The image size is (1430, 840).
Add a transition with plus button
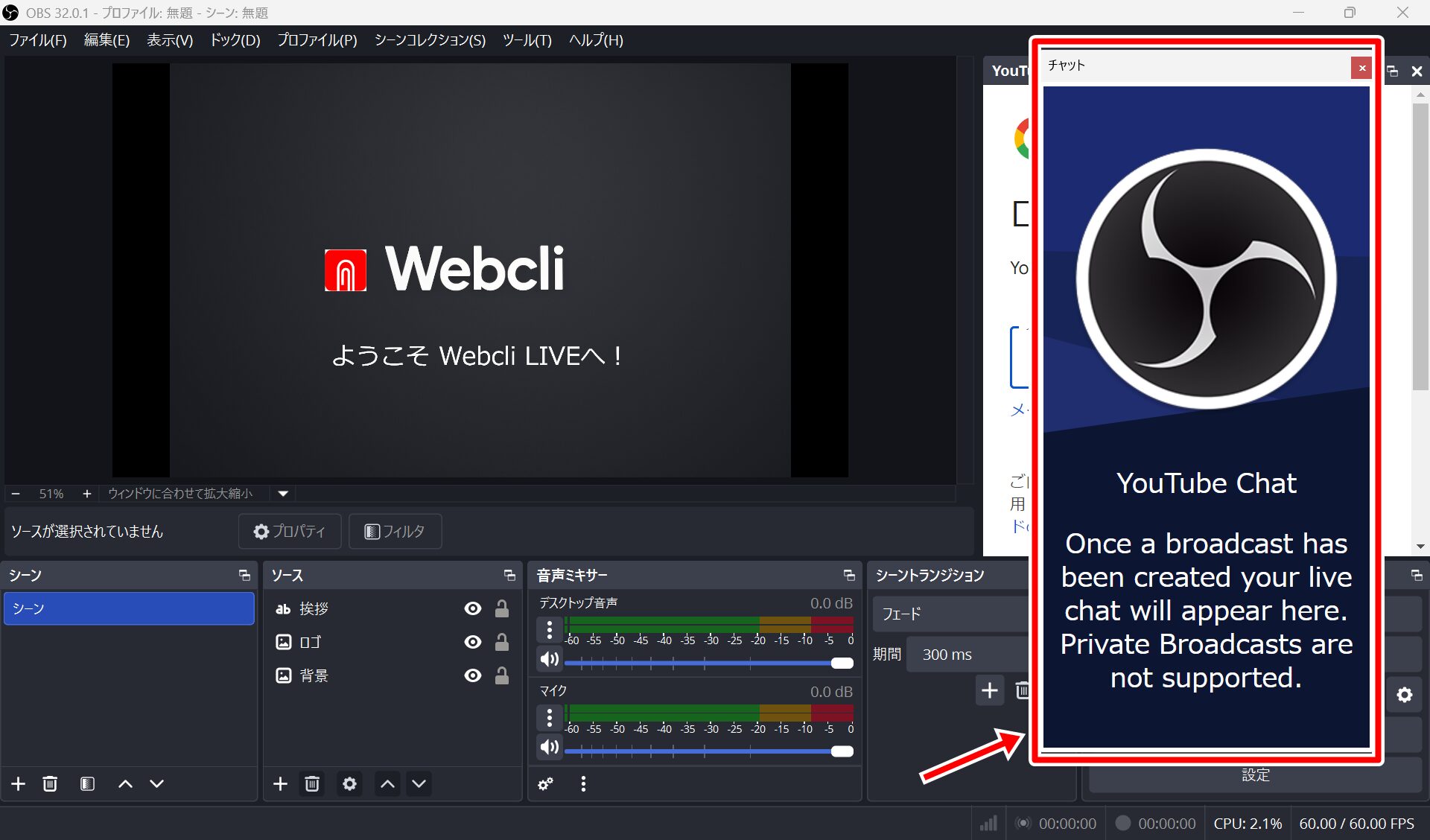989,691
